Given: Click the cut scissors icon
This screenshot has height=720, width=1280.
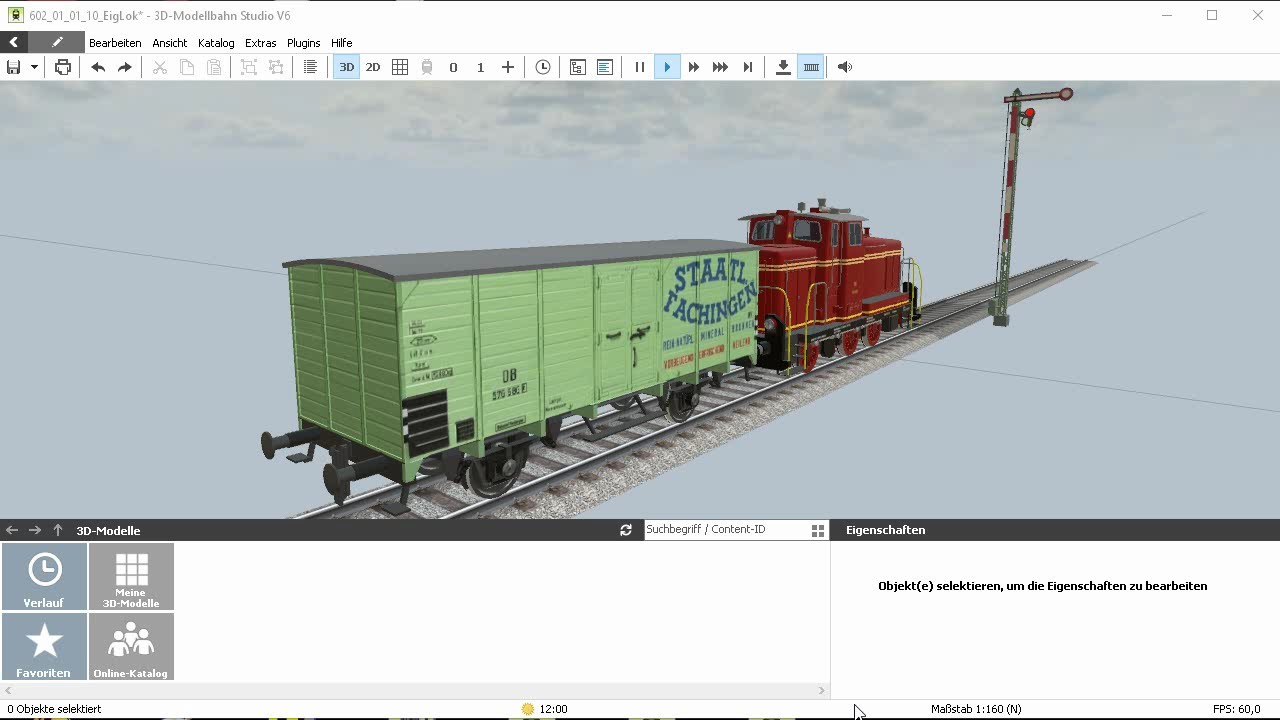Looking at the screenshot, I should (x=160, y=67).
